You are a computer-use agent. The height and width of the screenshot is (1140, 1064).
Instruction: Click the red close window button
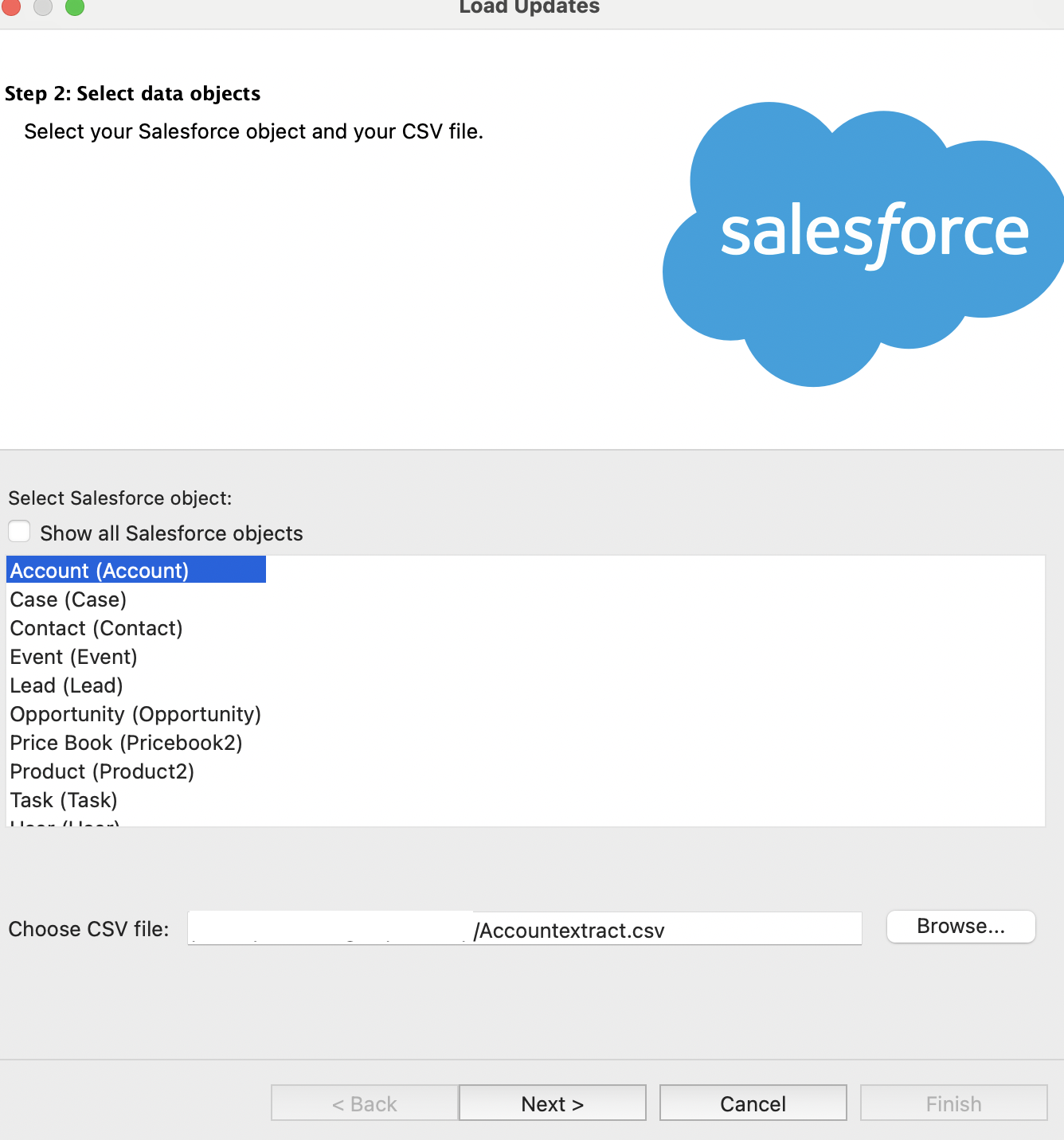[10, 6]
